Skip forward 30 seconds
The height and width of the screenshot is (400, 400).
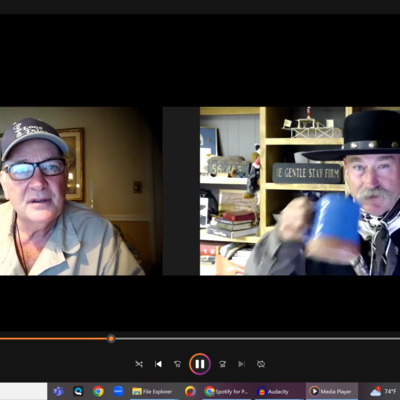click(222, 364)
